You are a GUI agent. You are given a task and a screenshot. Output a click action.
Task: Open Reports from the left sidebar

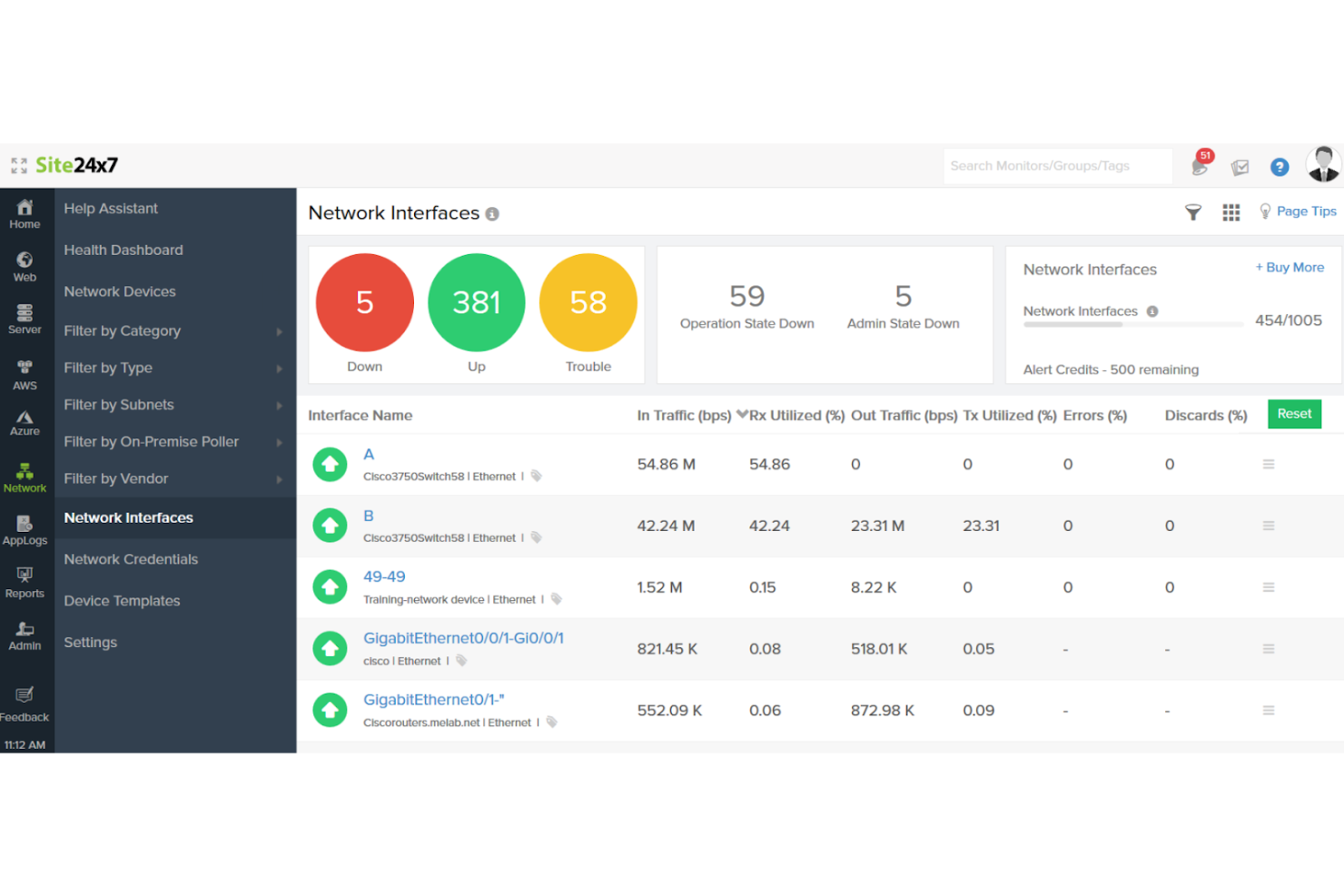[25, 581]
